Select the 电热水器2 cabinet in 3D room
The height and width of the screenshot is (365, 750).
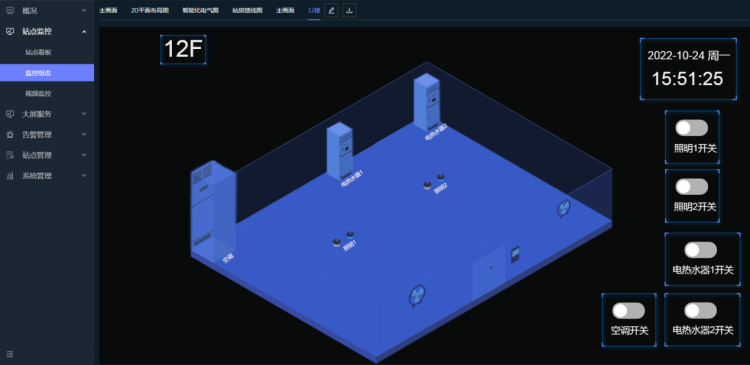[x=427, y=103]
